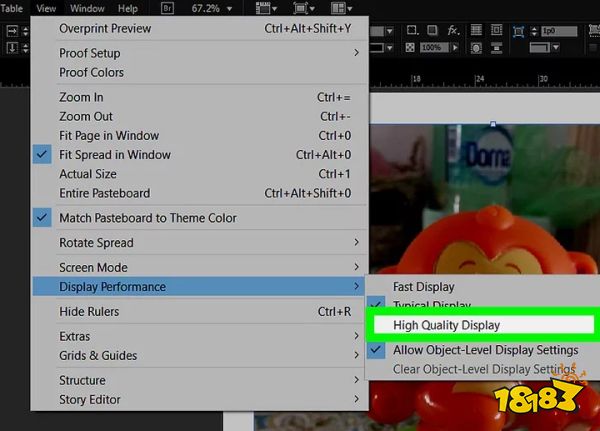Click the no text wrap icon
The image size is (600, 431).
(x=476, y=30)
